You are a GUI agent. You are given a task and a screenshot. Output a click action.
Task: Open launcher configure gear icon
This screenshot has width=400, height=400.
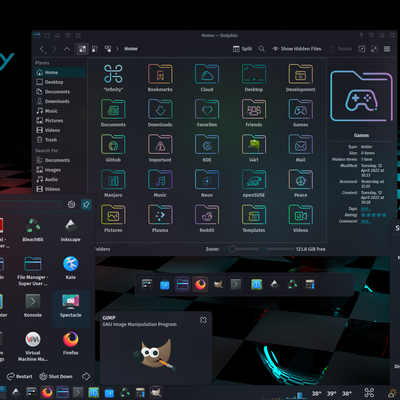pyautogui.click(x=71, y=204)
